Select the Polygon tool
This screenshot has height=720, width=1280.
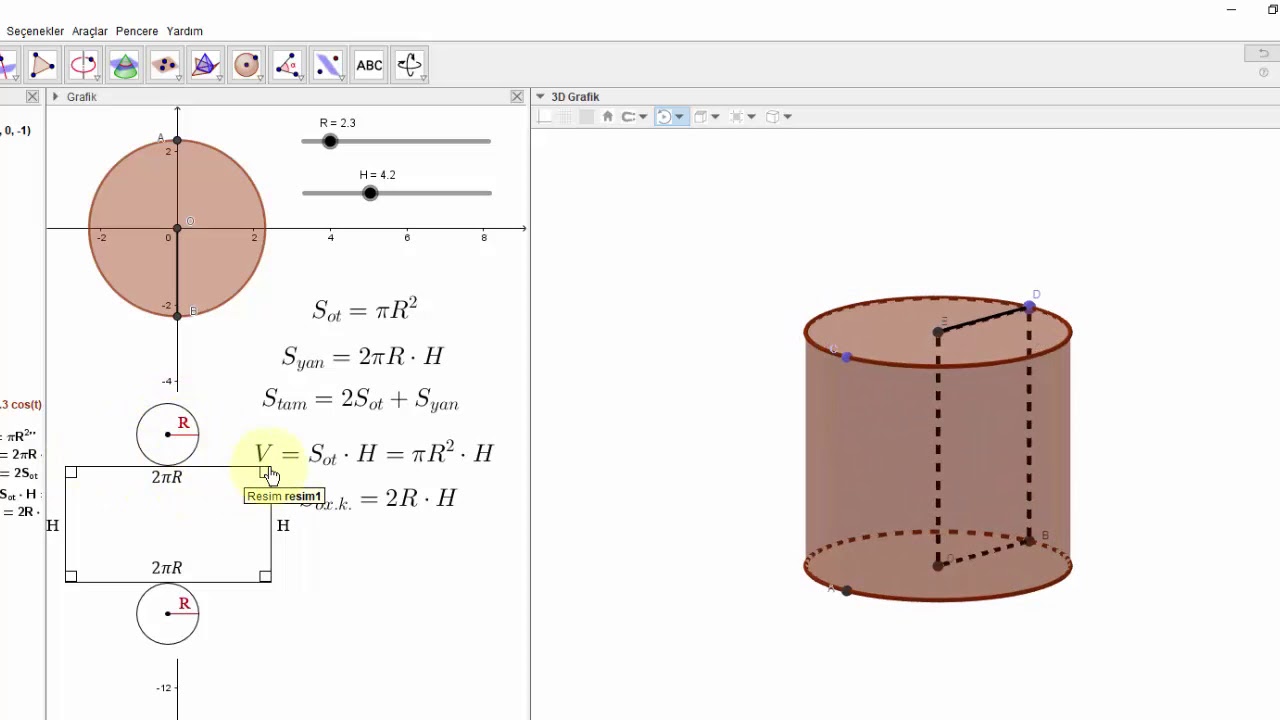[42, 65]
